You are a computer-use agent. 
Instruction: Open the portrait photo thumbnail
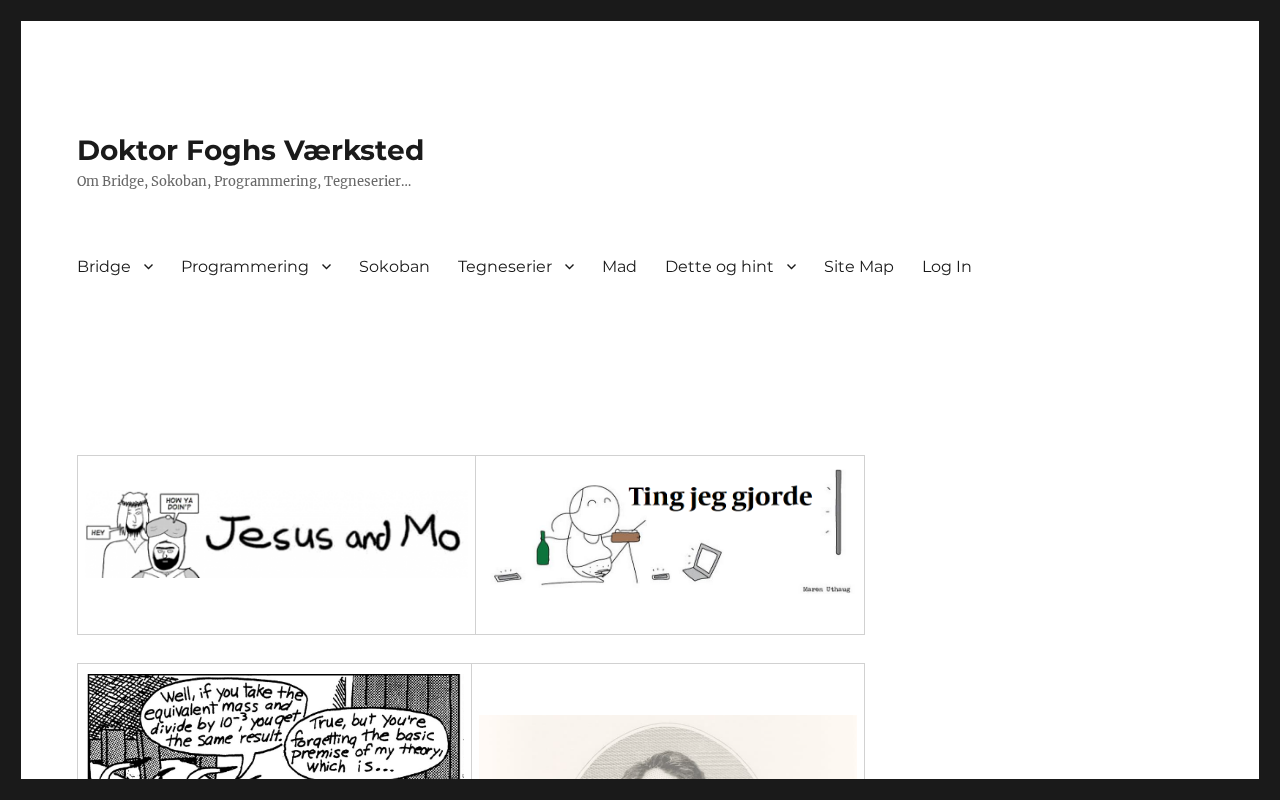[x=668, y=747]
